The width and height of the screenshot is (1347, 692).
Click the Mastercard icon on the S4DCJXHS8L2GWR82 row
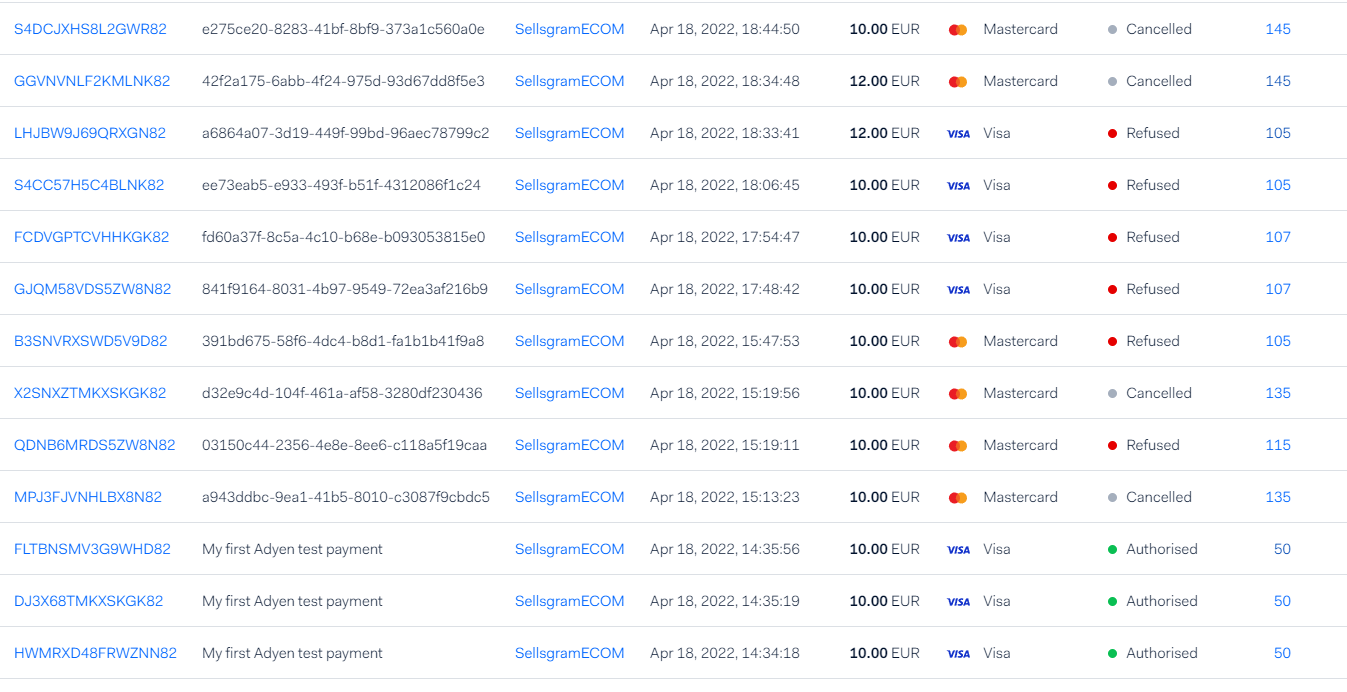[958, 29]
